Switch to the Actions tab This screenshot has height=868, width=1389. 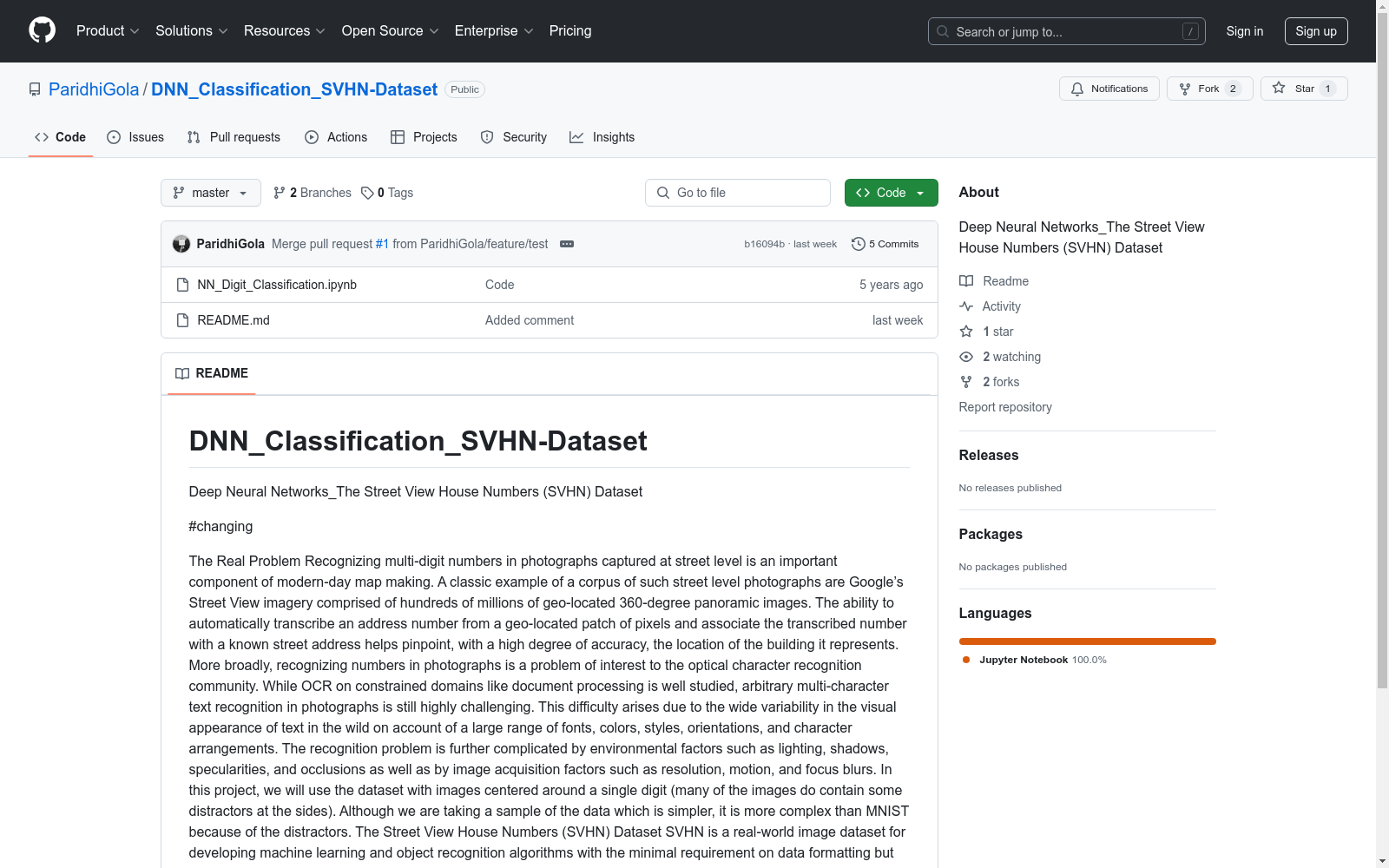coord(336,137)
